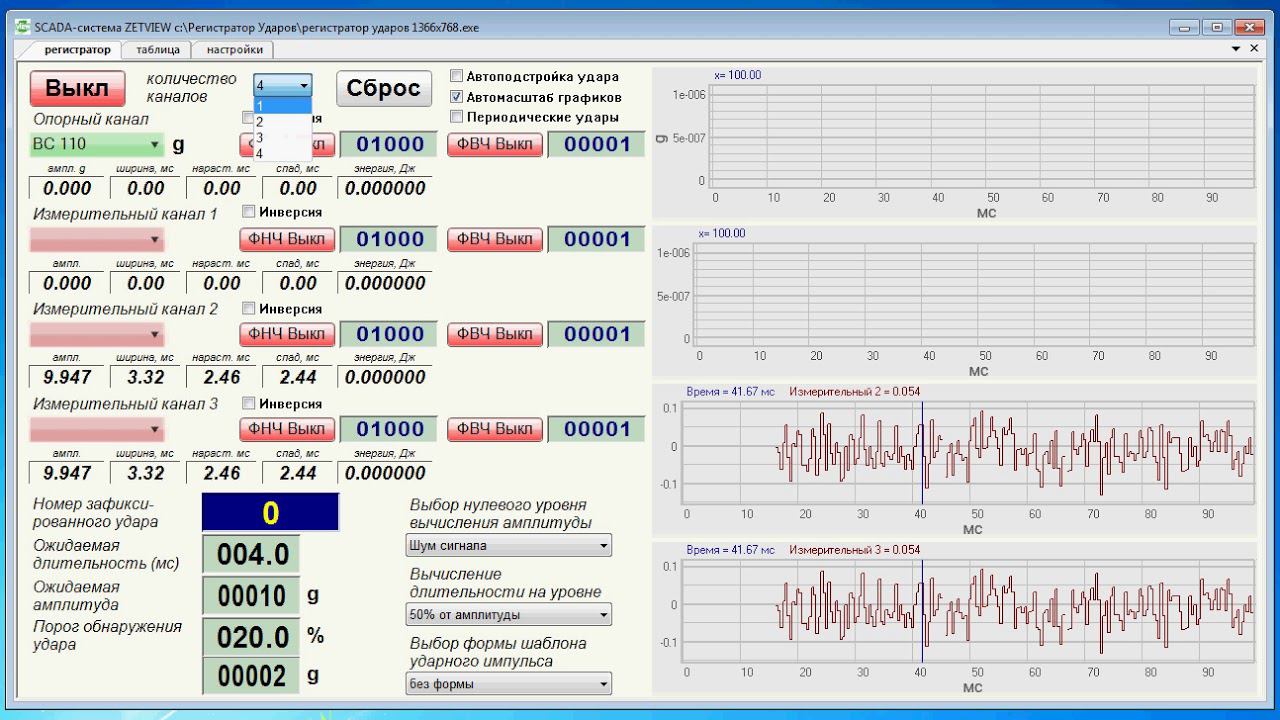Screen dimensions: 1280x720
Task: Click 01000 field for Измерительный канал 1
Action: [390, 239]
